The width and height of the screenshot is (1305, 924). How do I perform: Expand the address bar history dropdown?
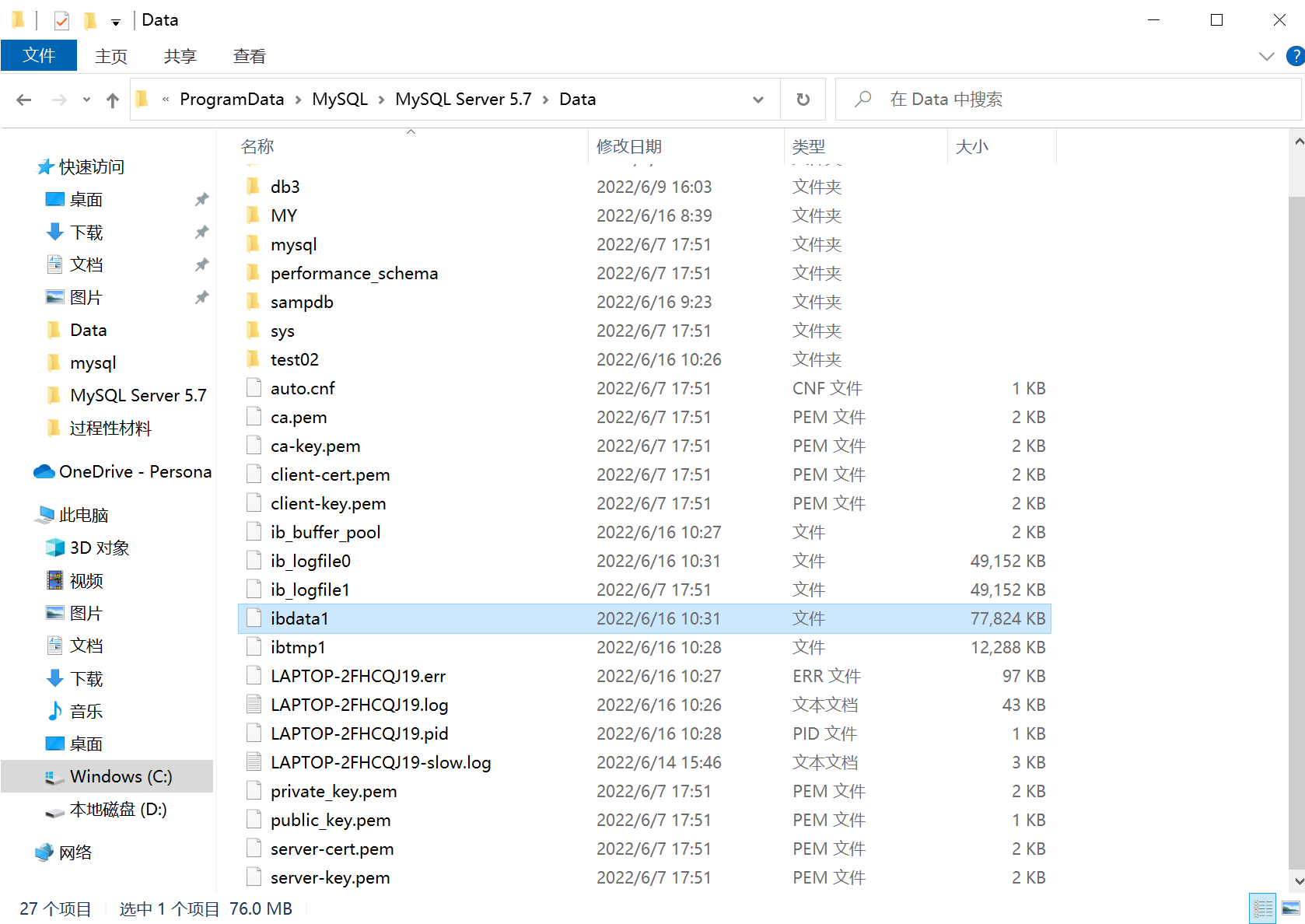click(x=757, y=100)
